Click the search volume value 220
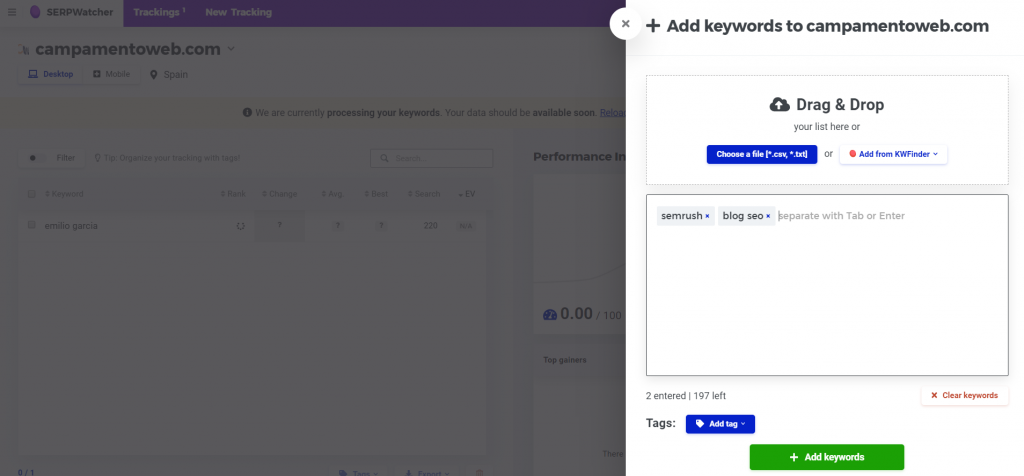 [430, 225]
